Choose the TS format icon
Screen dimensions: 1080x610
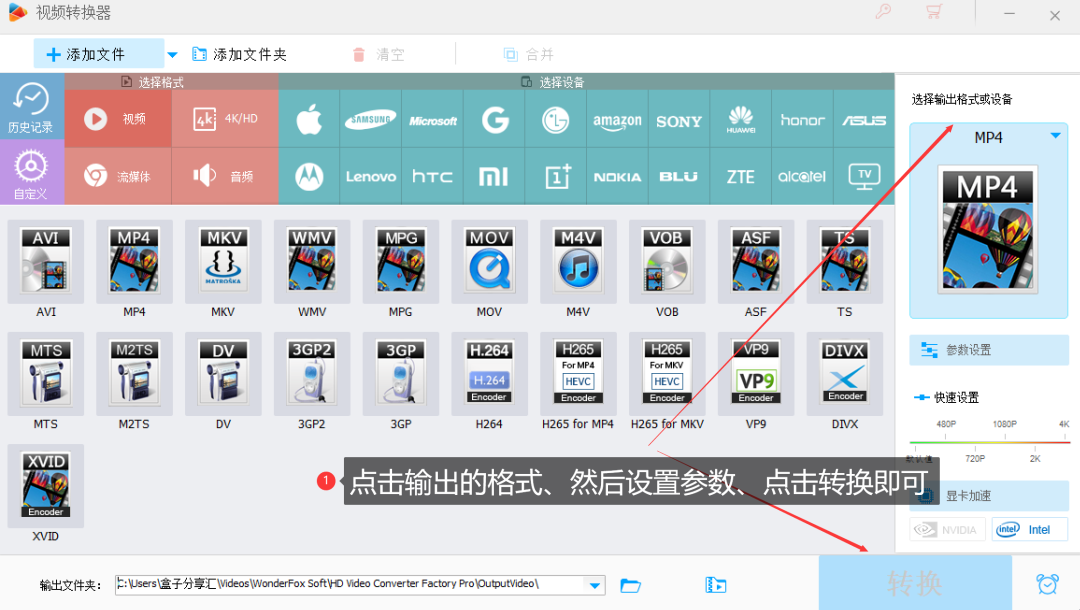845,262
